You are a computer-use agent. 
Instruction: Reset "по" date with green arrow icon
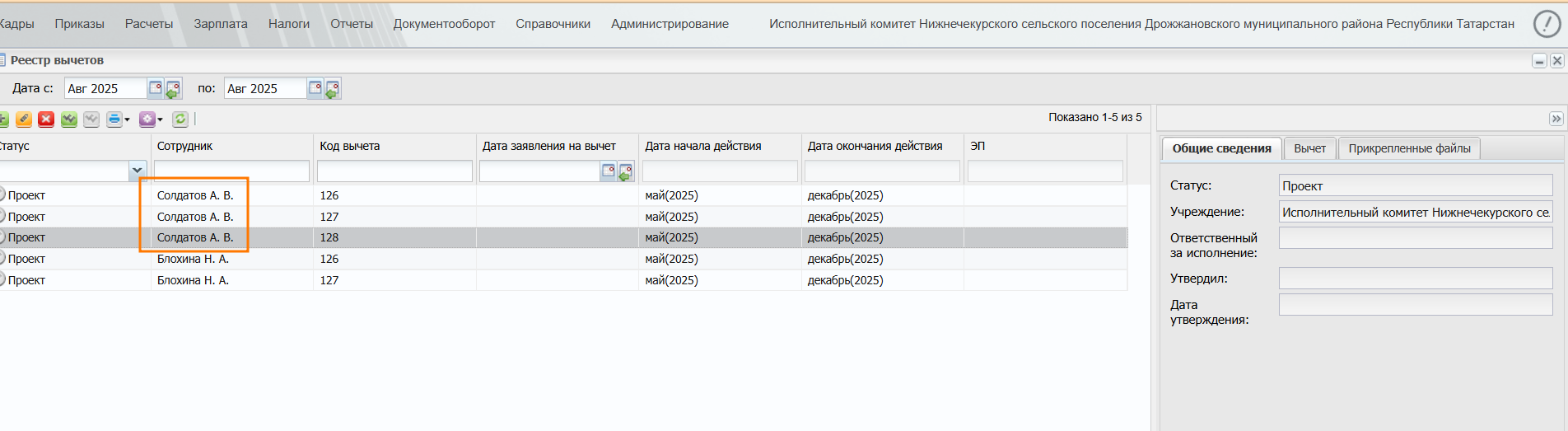coord(333,89)
